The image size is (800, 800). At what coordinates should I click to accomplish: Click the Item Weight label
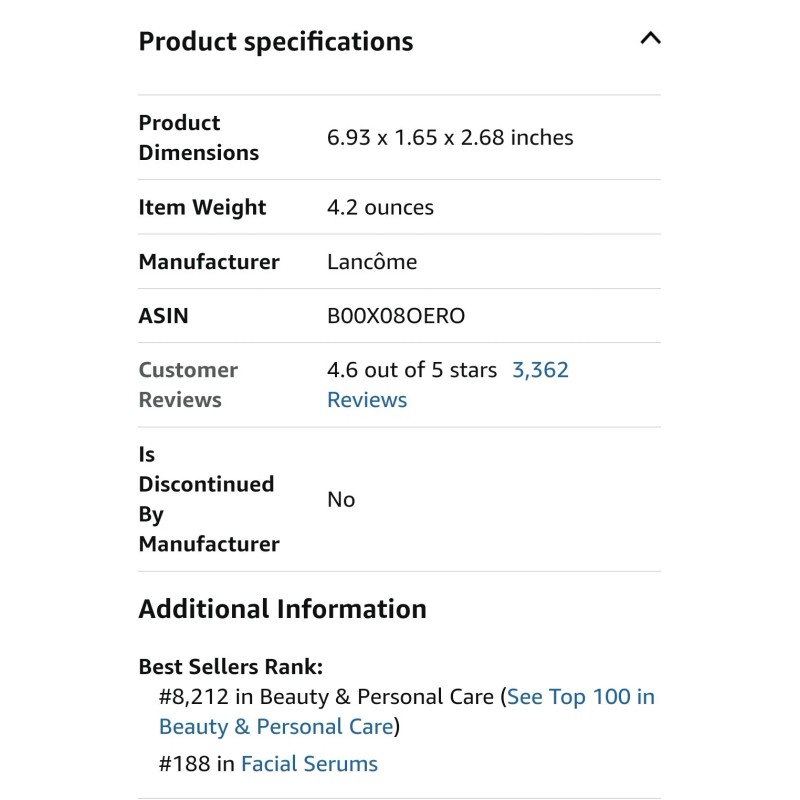tap(202, 208)
